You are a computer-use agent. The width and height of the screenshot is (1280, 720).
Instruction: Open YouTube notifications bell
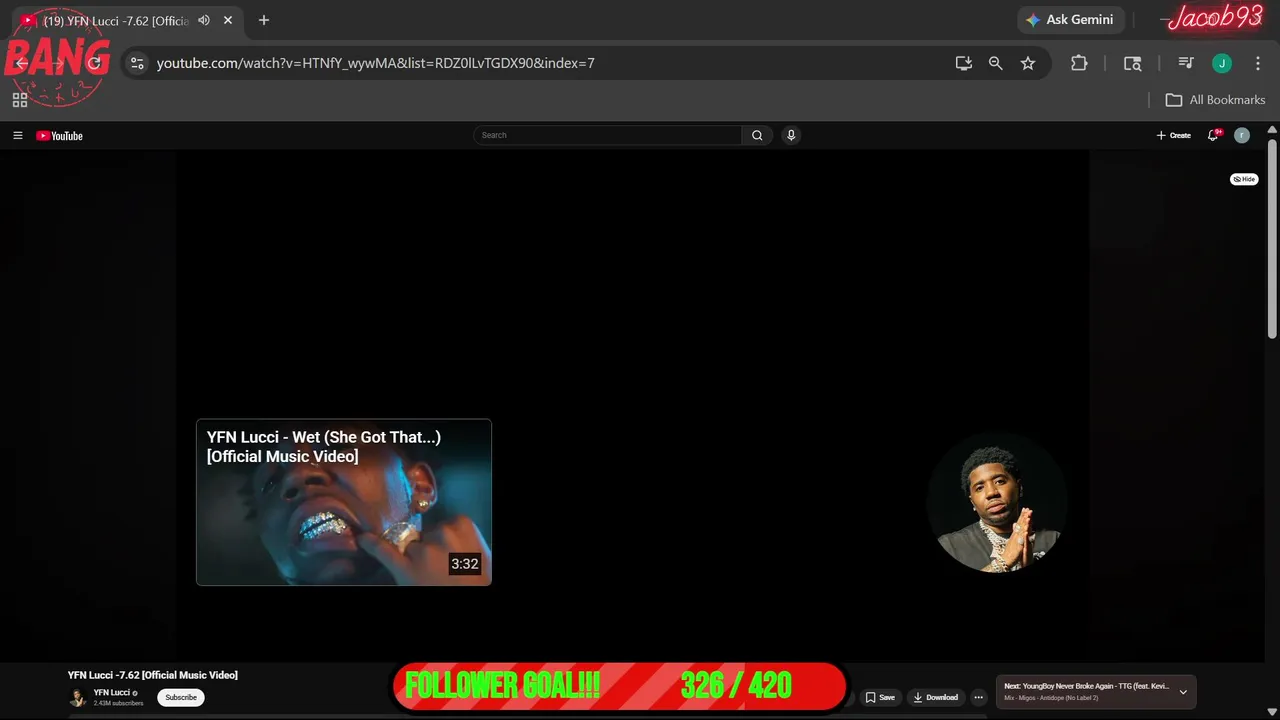(1213, 135)
